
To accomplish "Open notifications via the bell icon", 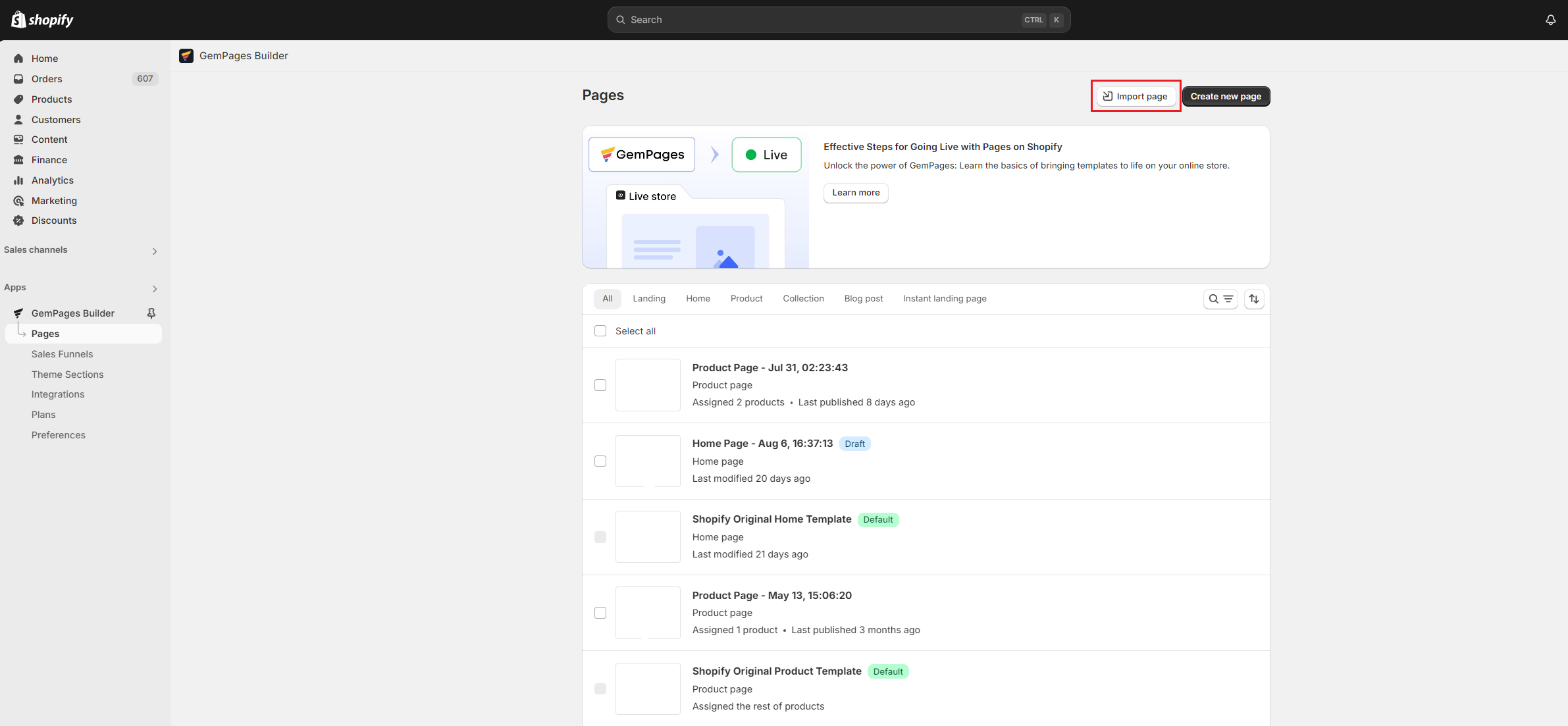I will [1550, 19].
